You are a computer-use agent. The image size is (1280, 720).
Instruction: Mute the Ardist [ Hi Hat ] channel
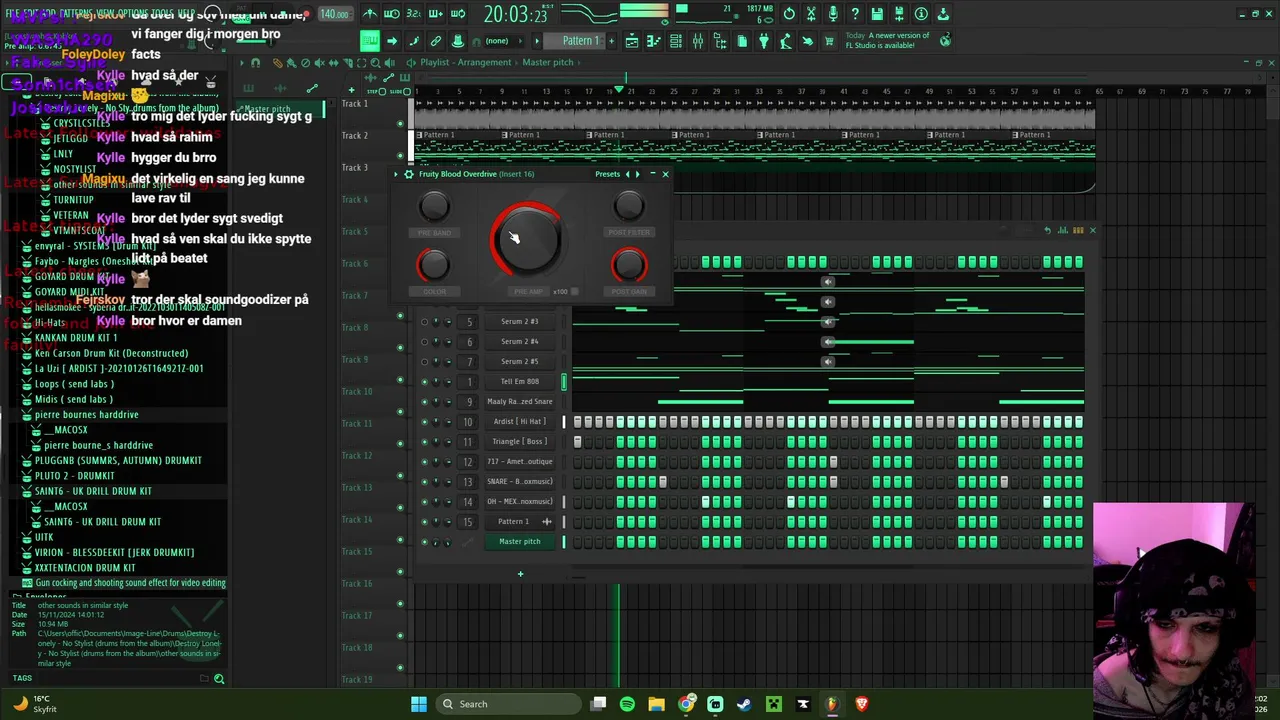pyautogui.click(x=424, y=422)
